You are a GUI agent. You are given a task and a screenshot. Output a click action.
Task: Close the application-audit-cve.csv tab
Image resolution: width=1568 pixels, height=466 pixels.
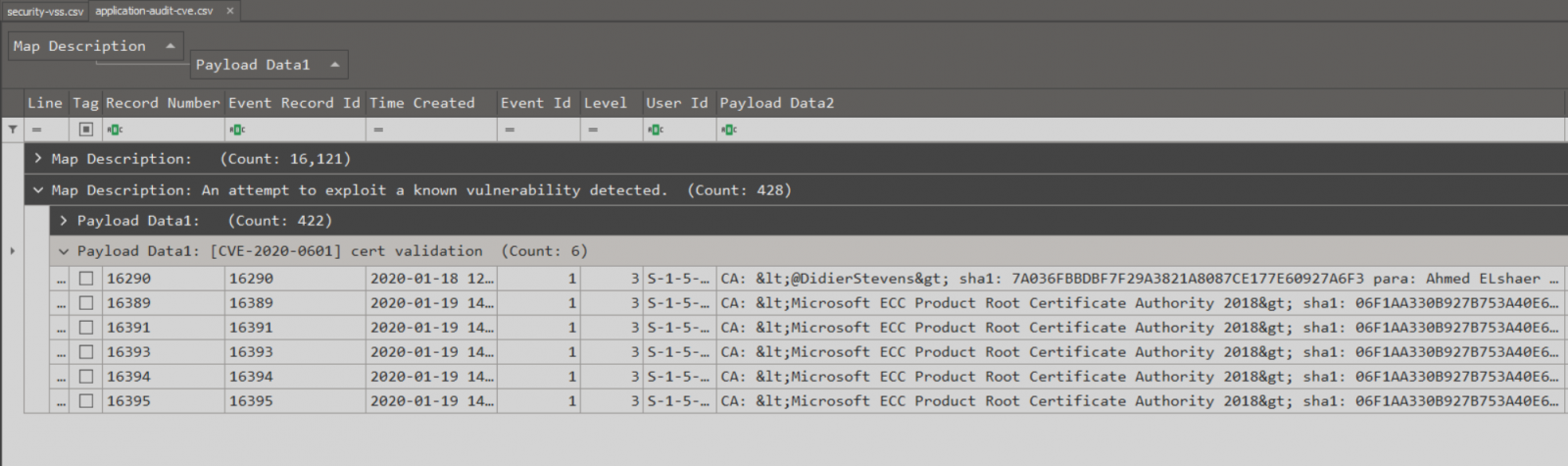(x=230, y=11)
